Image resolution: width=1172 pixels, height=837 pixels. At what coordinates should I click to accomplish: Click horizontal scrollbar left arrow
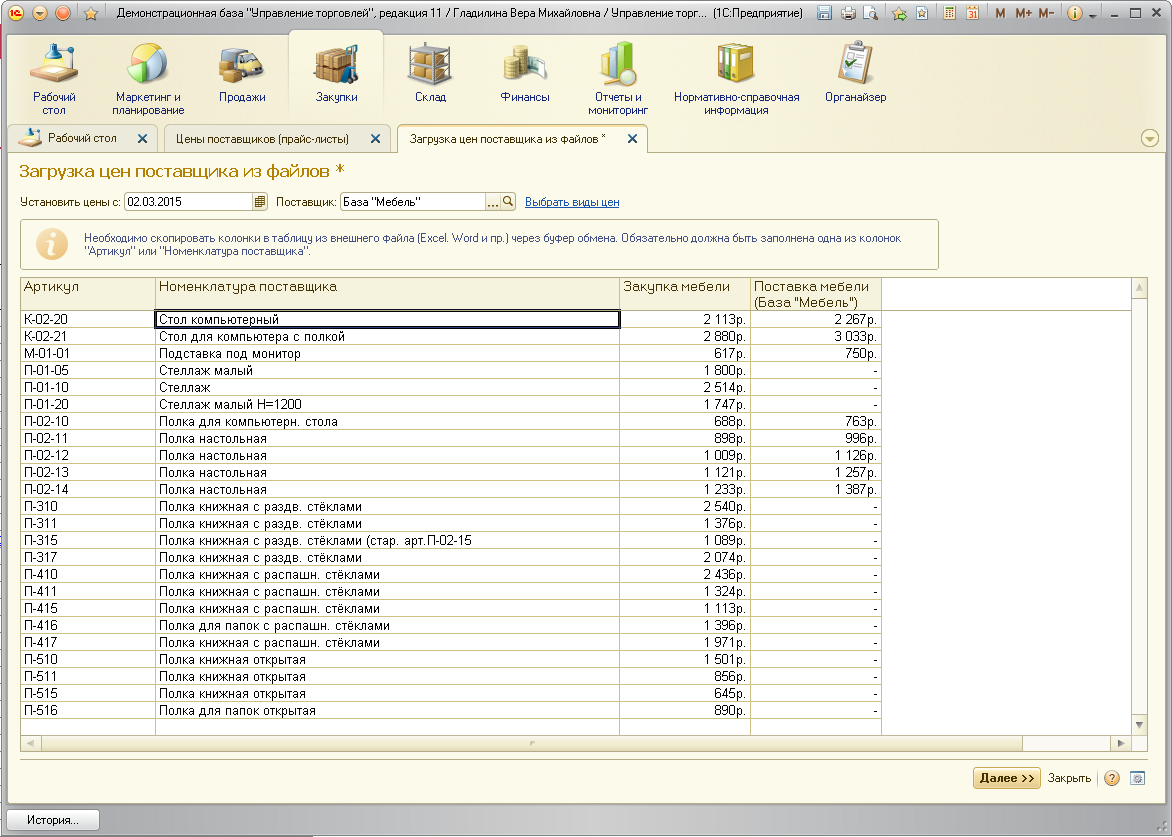[30, 744]
